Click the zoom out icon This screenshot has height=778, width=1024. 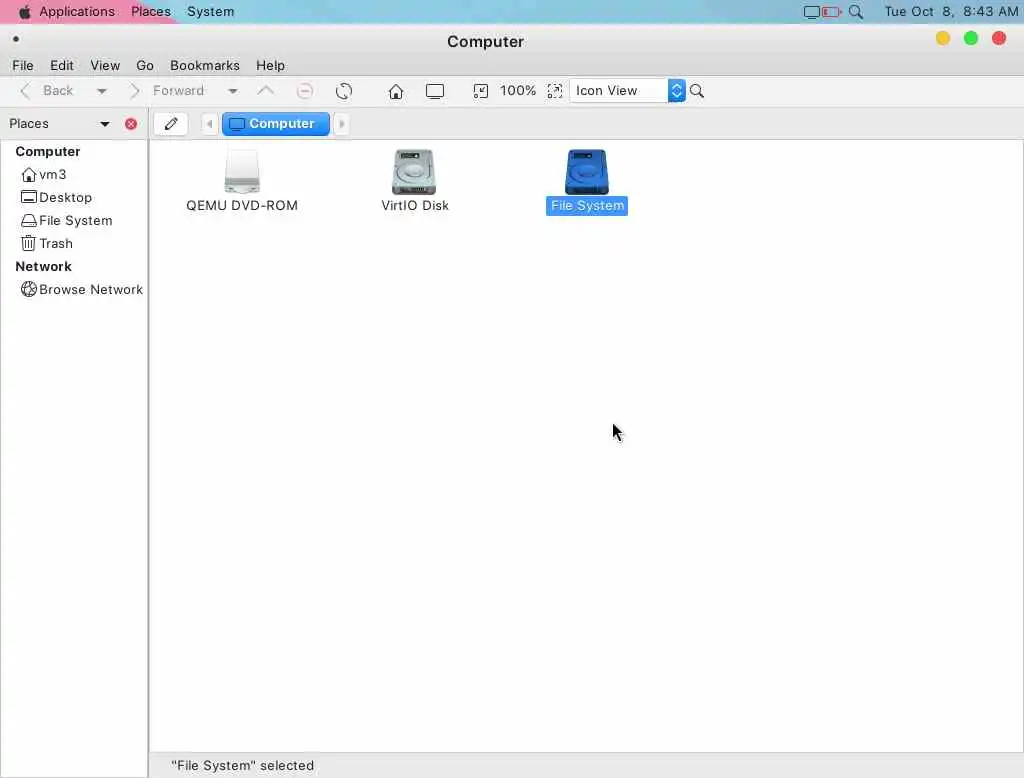tap(481, 91)
